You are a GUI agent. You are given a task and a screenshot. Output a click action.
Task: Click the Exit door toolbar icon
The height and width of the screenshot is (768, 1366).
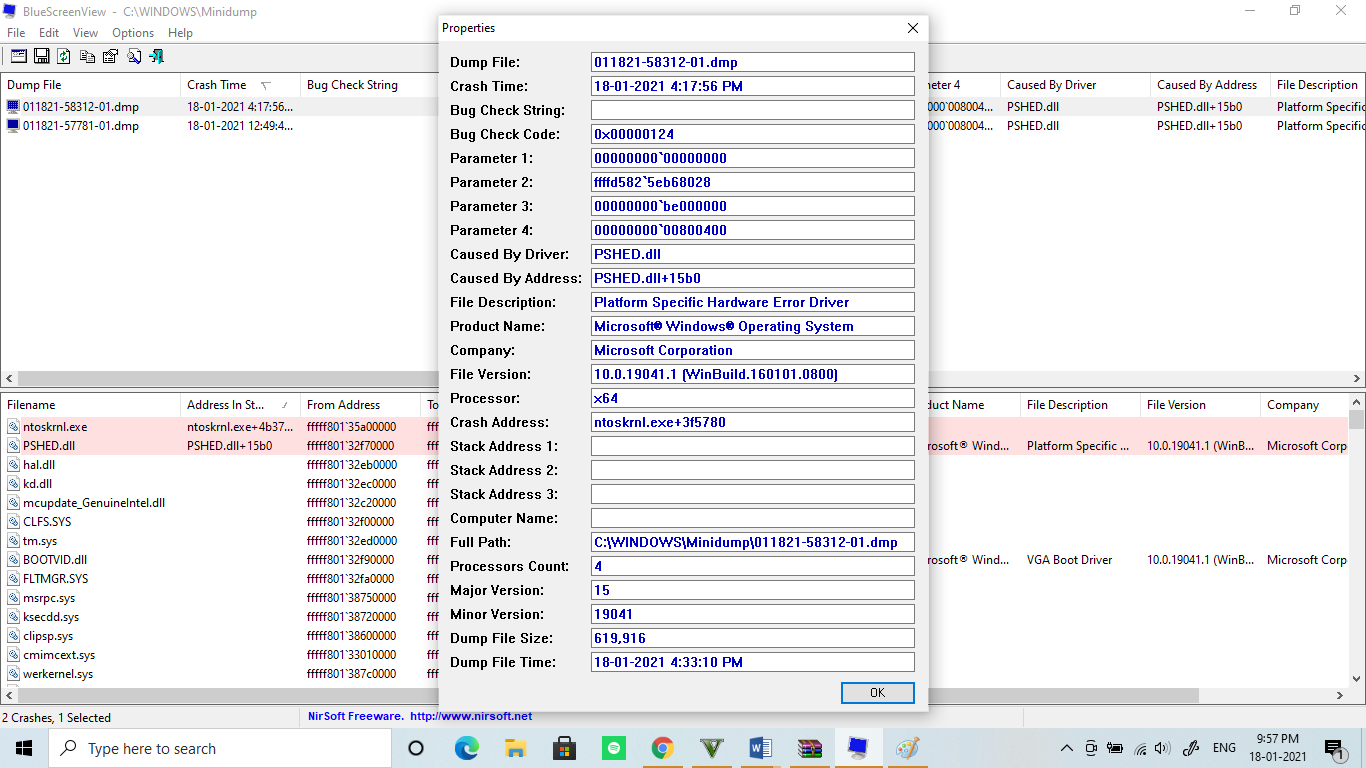[156, 57]
